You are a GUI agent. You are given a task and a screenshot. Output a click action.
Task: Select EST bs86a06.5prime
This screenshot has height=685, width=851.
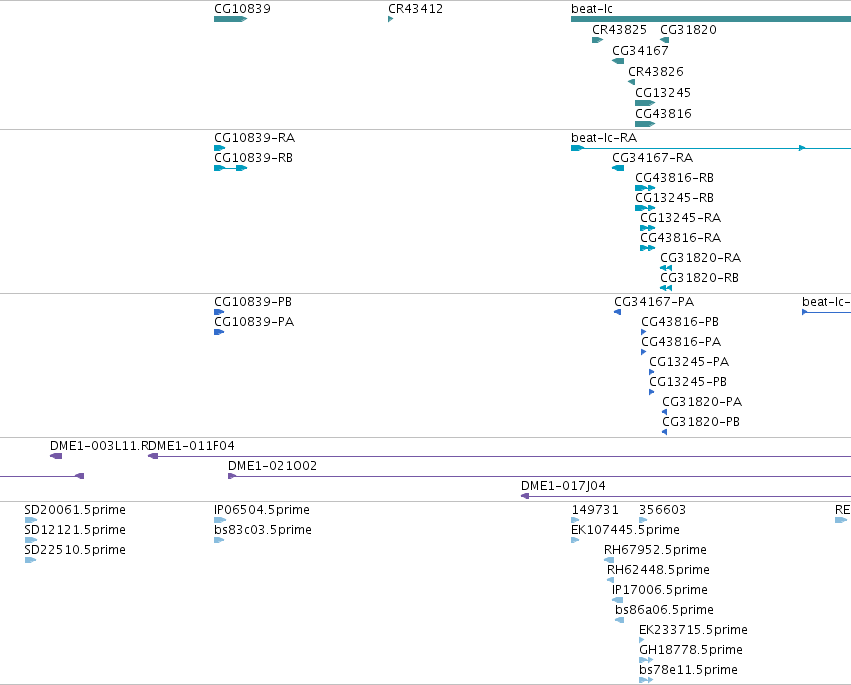point(664,611)
